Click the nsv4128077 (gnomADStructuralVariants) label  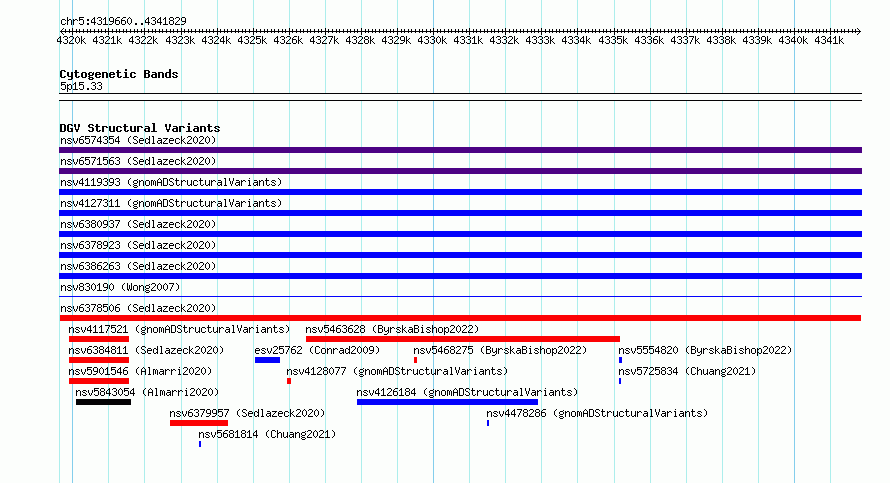pos(397,371)
